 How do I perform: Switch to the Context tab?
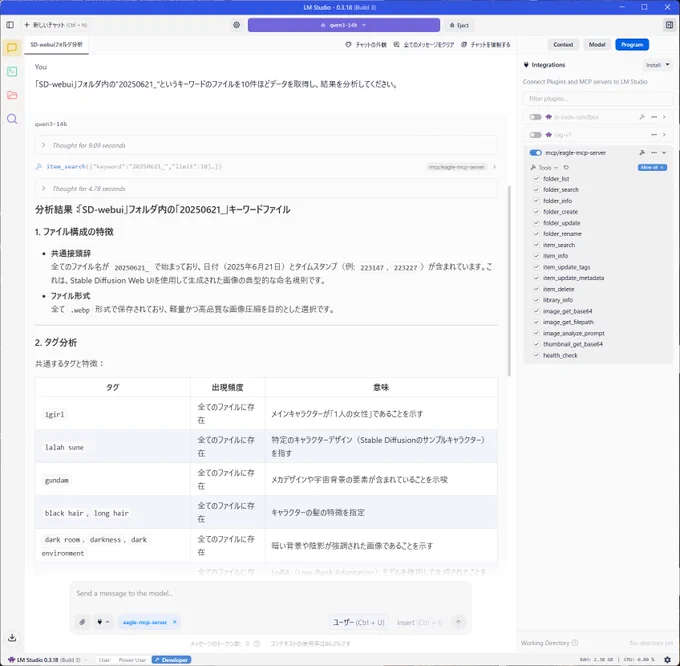563,45
